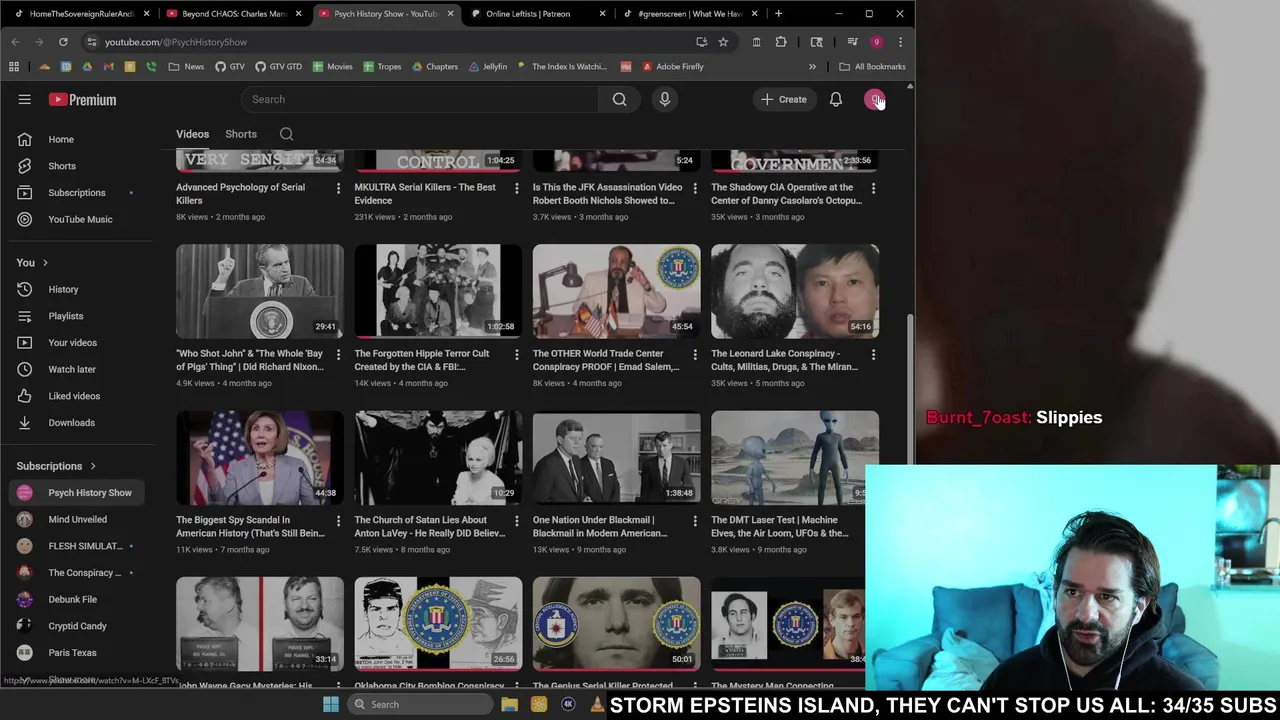Select the channel Shorts tab

(x=241, y=134)
